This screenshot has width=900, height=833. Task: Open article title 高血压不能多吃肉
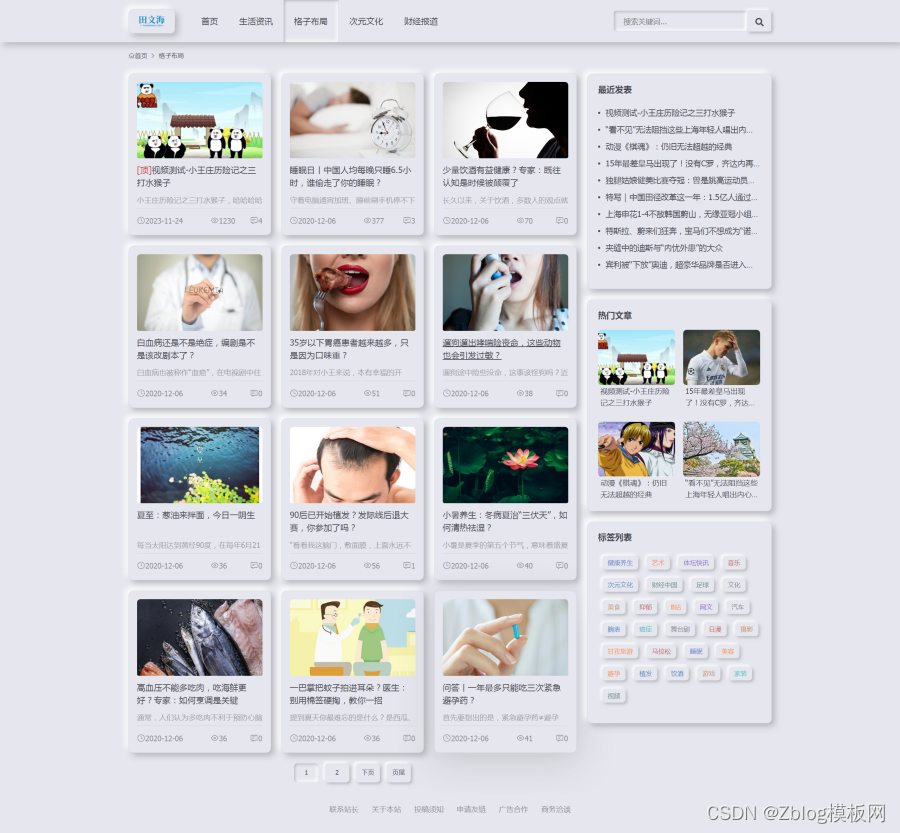click(x=192, y=693)
